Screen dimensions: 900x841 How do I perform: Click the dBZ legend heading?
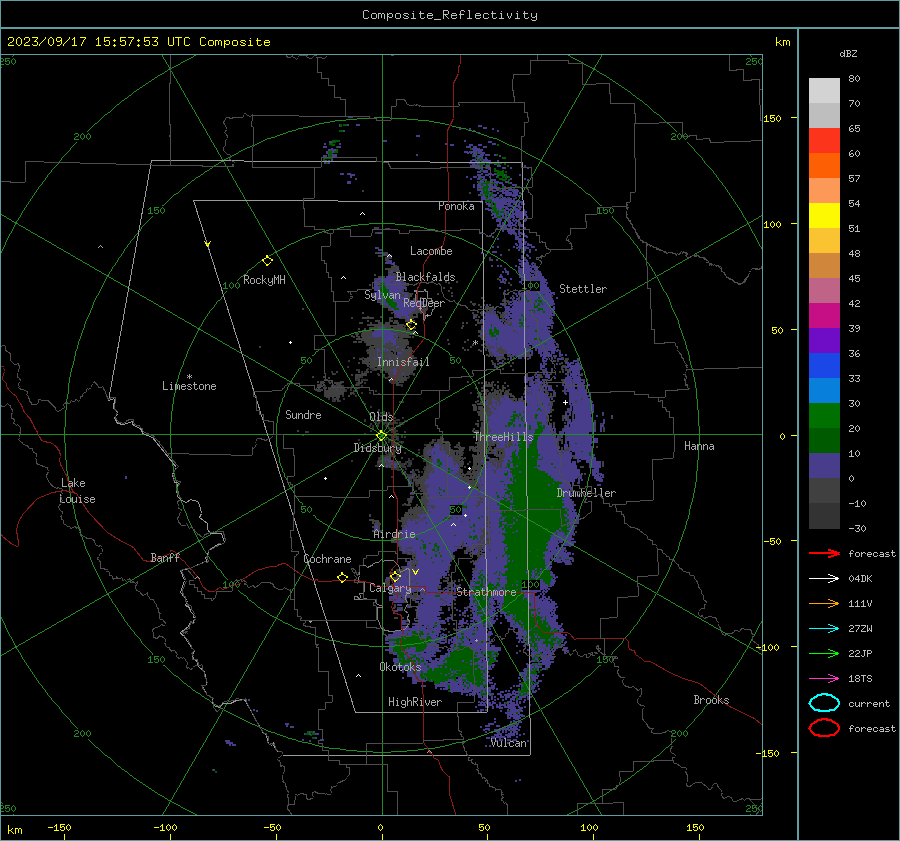(848, 53)
